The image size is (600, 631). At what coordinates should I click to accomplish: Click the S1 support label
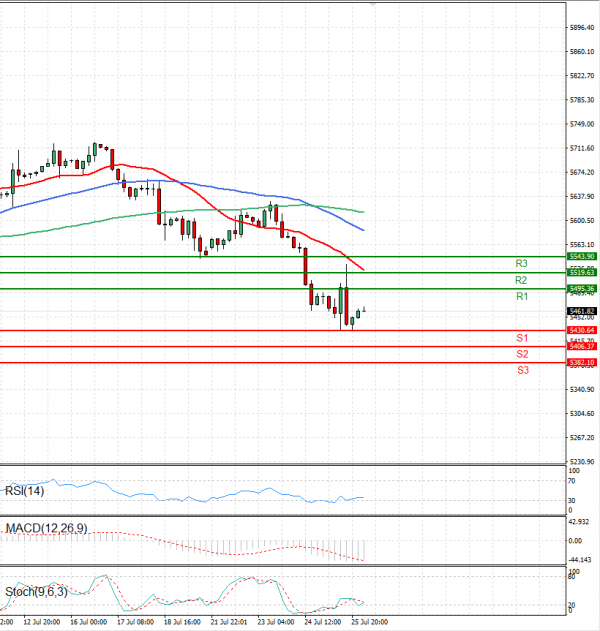(x=522, y=338)
